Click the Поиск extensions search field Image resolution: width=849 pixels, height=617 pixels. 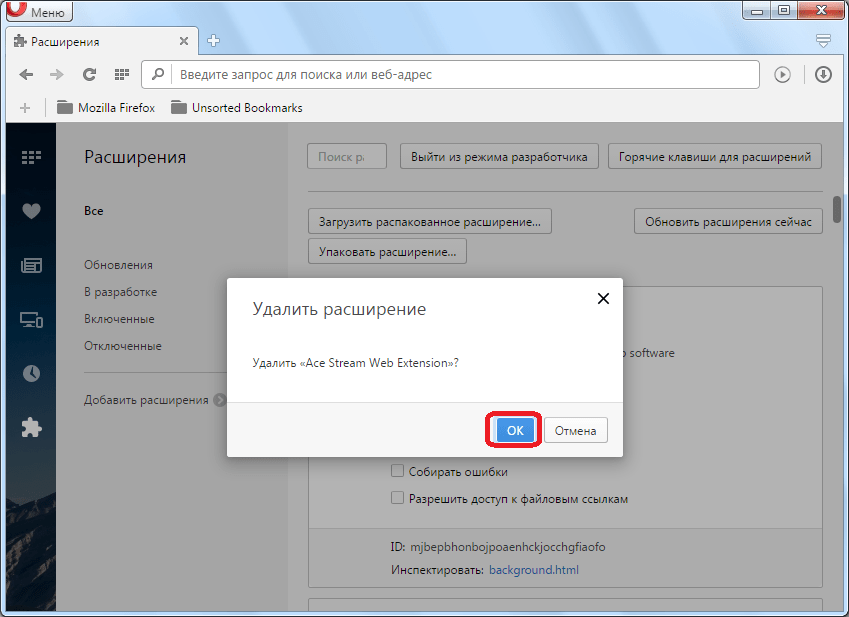347,156
